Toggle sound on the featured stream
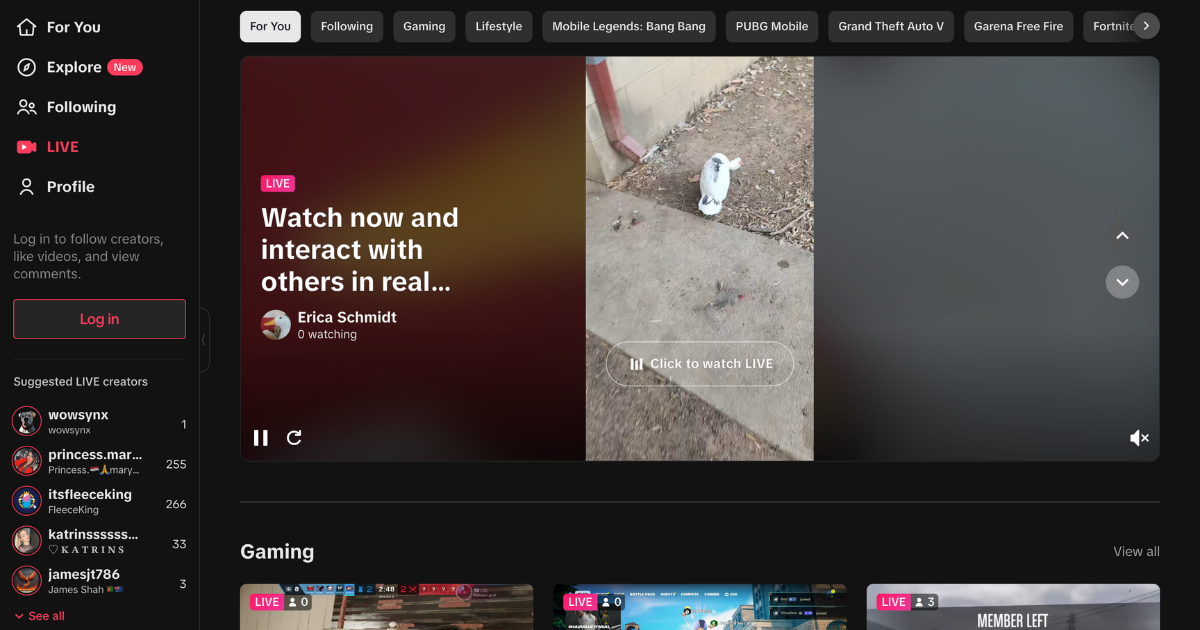 [1139, 437]
